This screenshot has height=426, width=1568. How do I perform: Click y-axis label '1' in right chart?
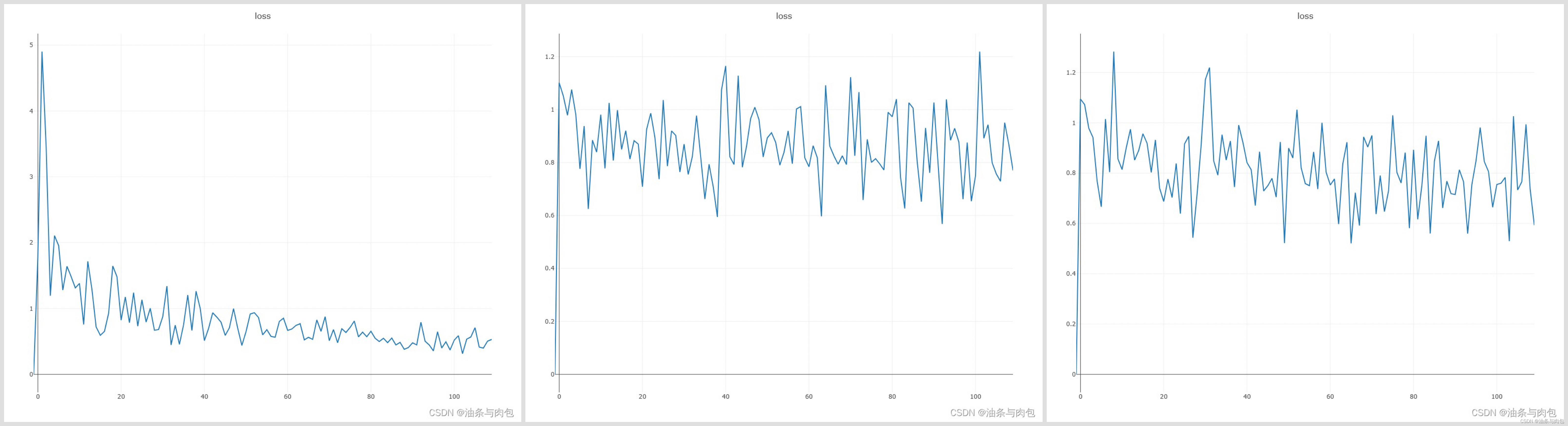pos(1074,123)
